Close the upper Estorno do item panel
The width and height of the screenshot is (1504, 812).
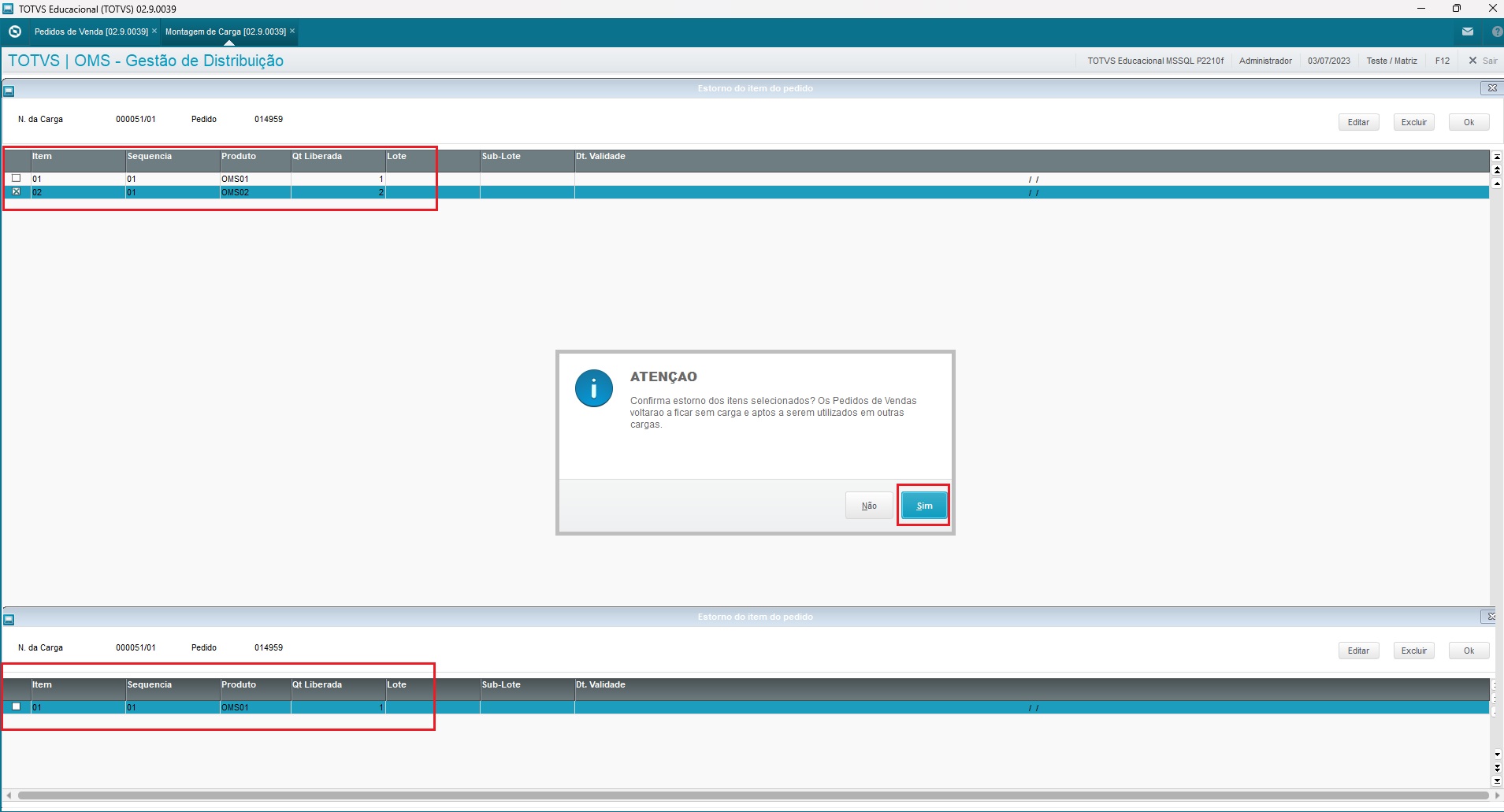[x=1491, y=88]
